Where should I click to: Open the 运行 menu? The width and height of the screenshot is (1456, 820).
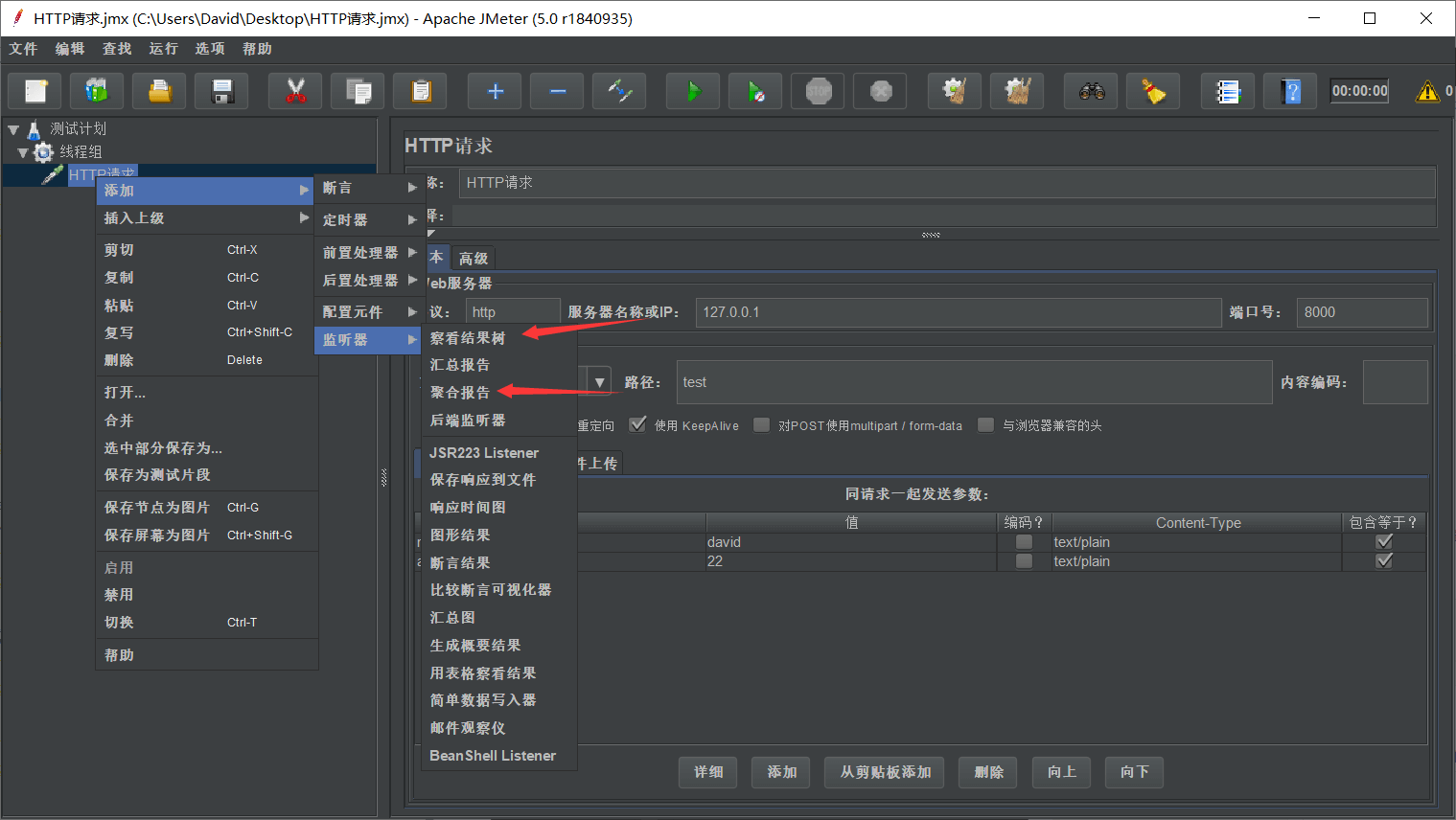tap(163, 49)
